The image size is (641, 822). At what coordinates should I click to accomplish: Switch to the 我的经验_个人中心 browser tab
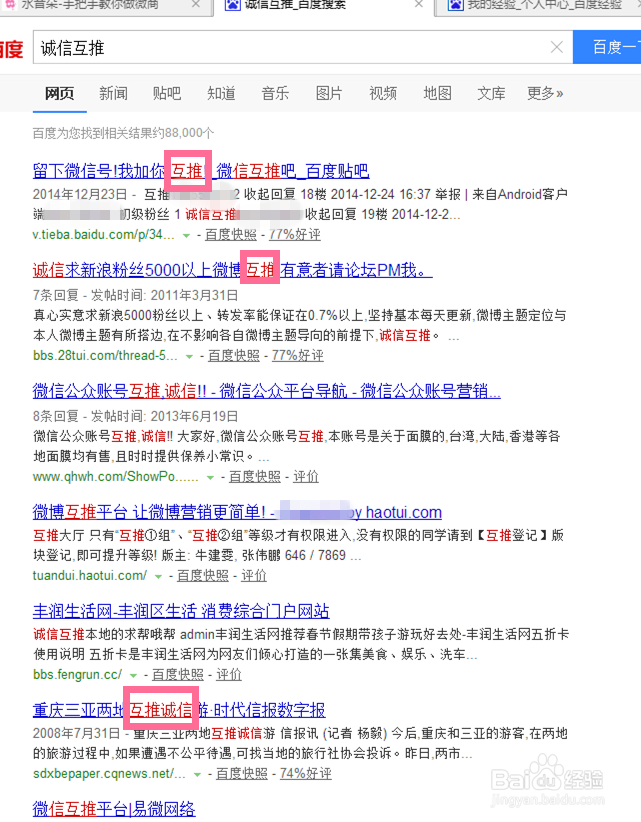540,6
